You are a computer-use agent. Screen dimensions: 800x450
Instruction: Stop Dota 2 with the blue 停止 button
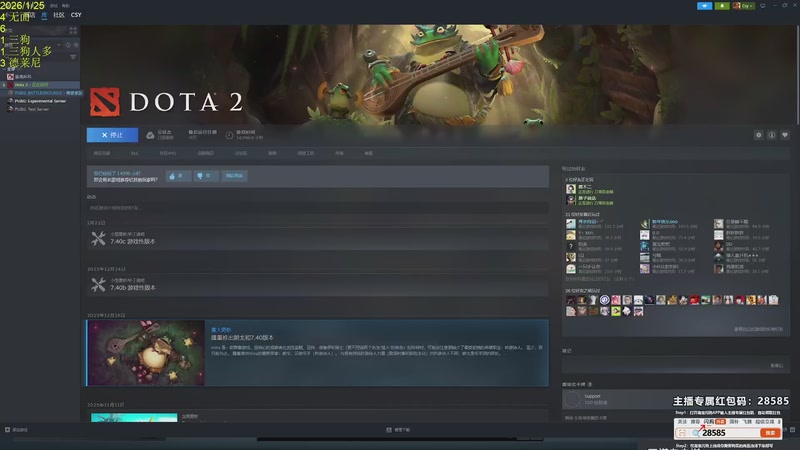pyautogui.click(x=112, y=135)
